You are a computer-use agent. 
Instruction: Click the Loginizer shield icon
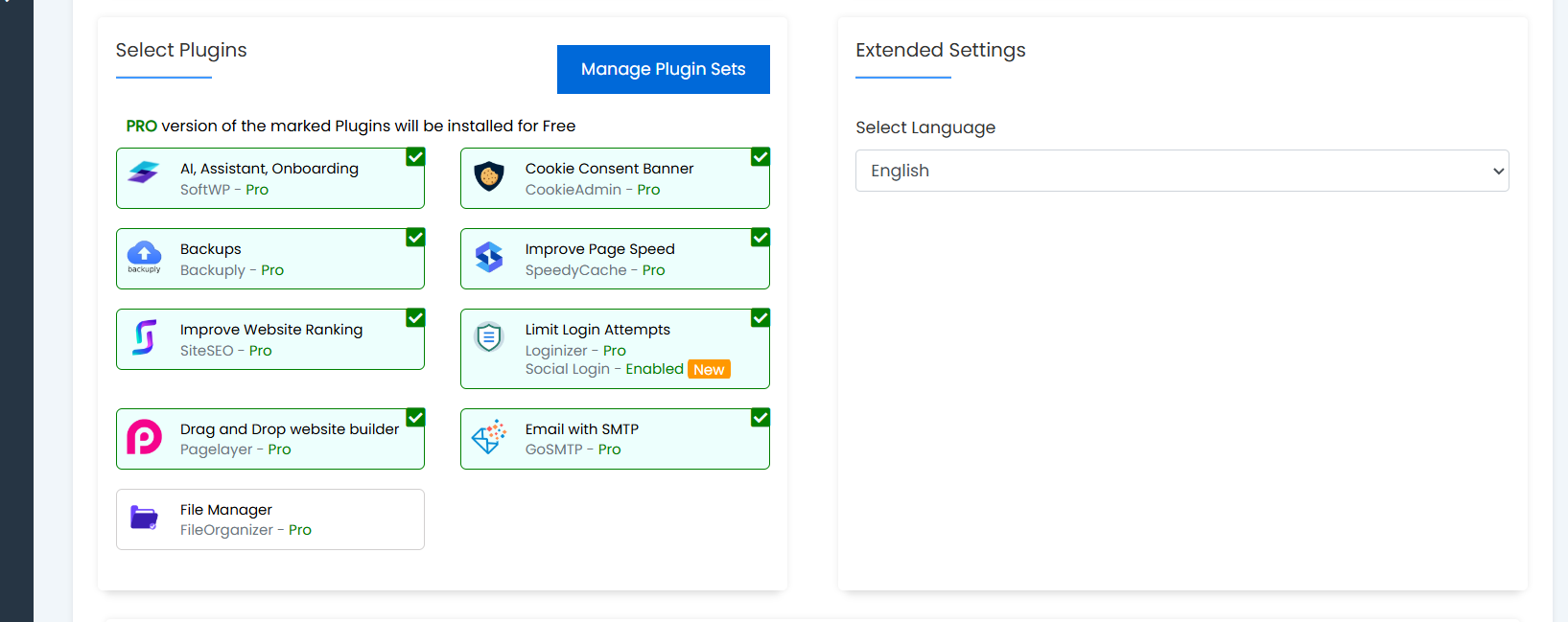(x=489, y=336)
